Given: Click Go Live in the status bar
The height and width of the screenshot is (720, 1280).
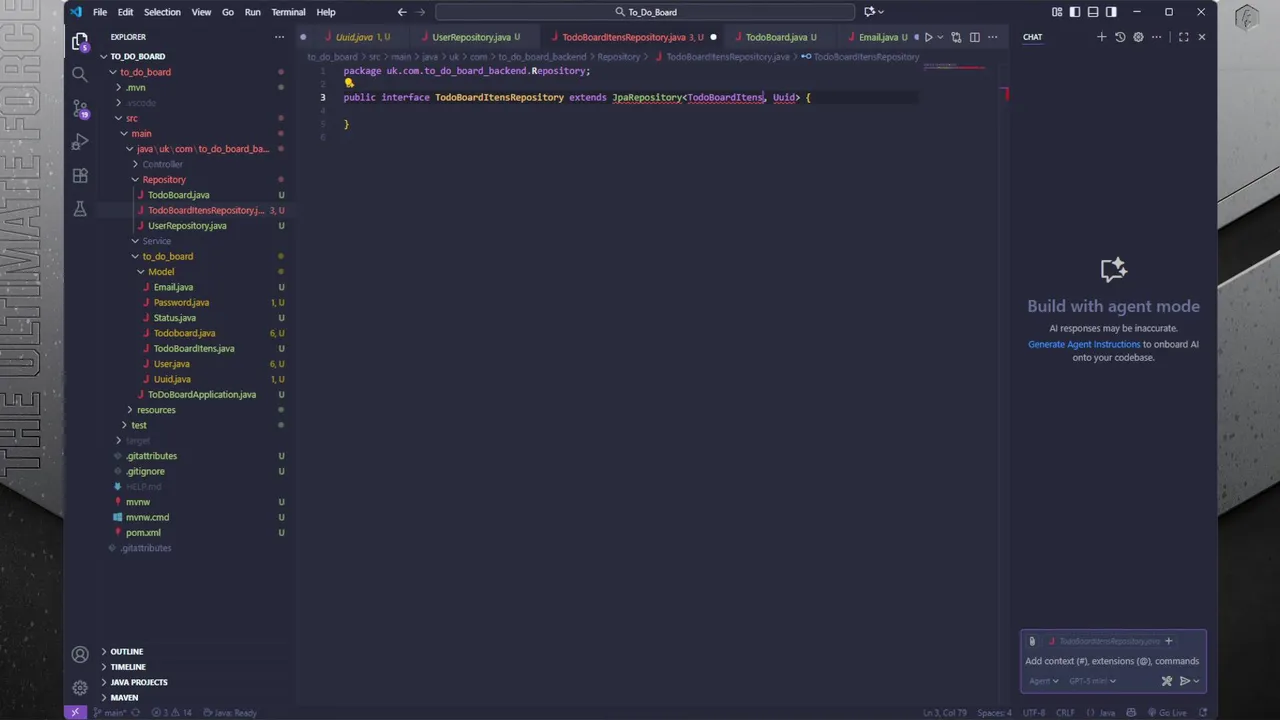Looking at the screenshot, I should coord(1167,713).
